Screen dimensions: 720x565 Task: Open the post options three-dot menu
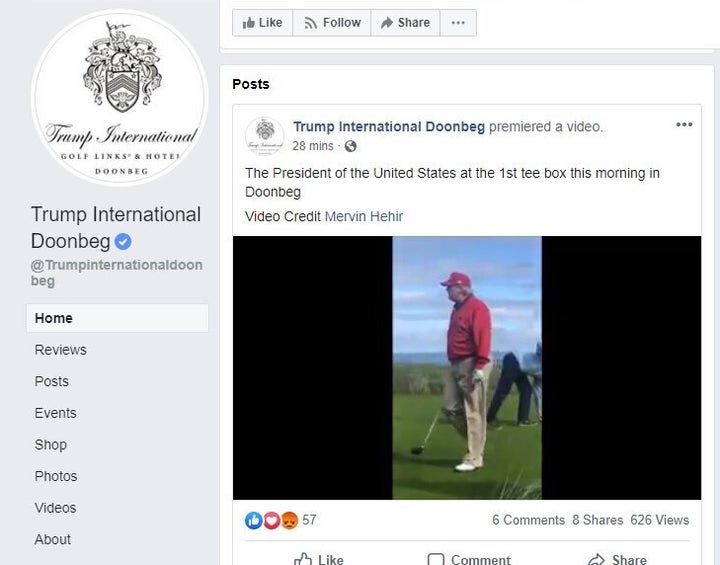[x=684, y=125]
